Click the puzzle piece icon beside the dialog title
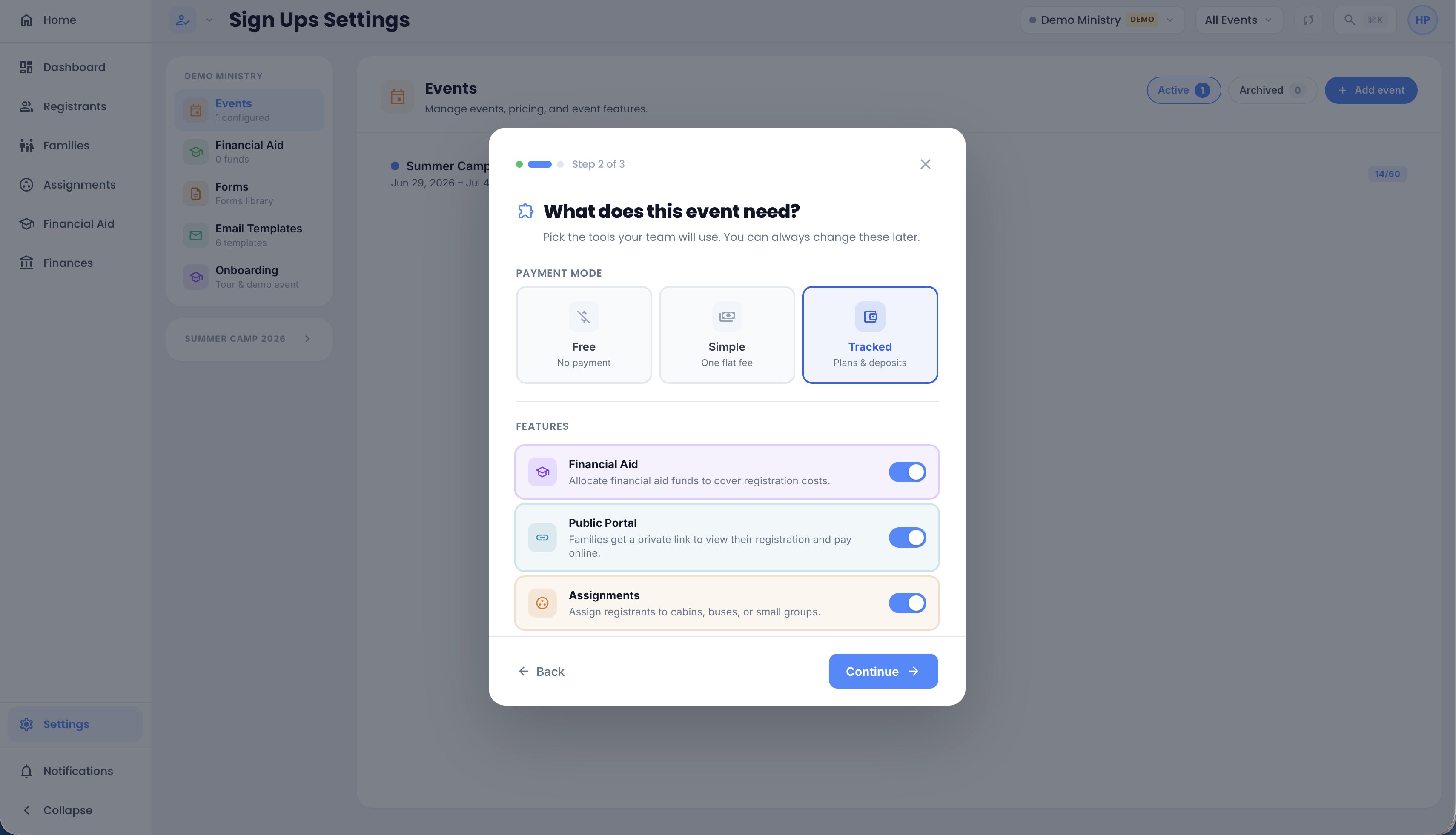This screenshot has width=1456, height=835. pos(525,211)
